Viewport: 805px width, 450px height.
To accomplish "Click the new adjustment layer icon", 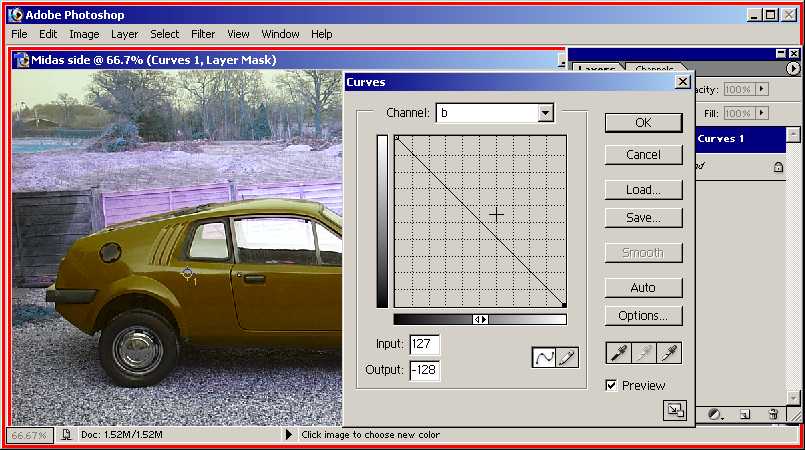I will coord(715,413).
